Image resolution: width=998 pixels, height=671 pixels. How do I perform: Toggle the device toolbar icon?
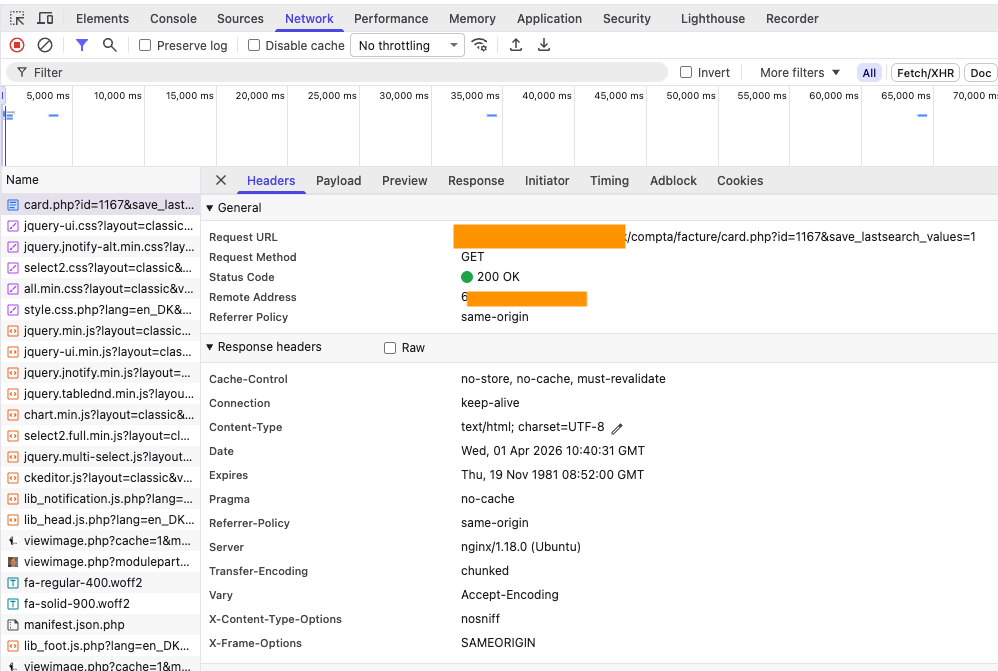pos(46,19)
